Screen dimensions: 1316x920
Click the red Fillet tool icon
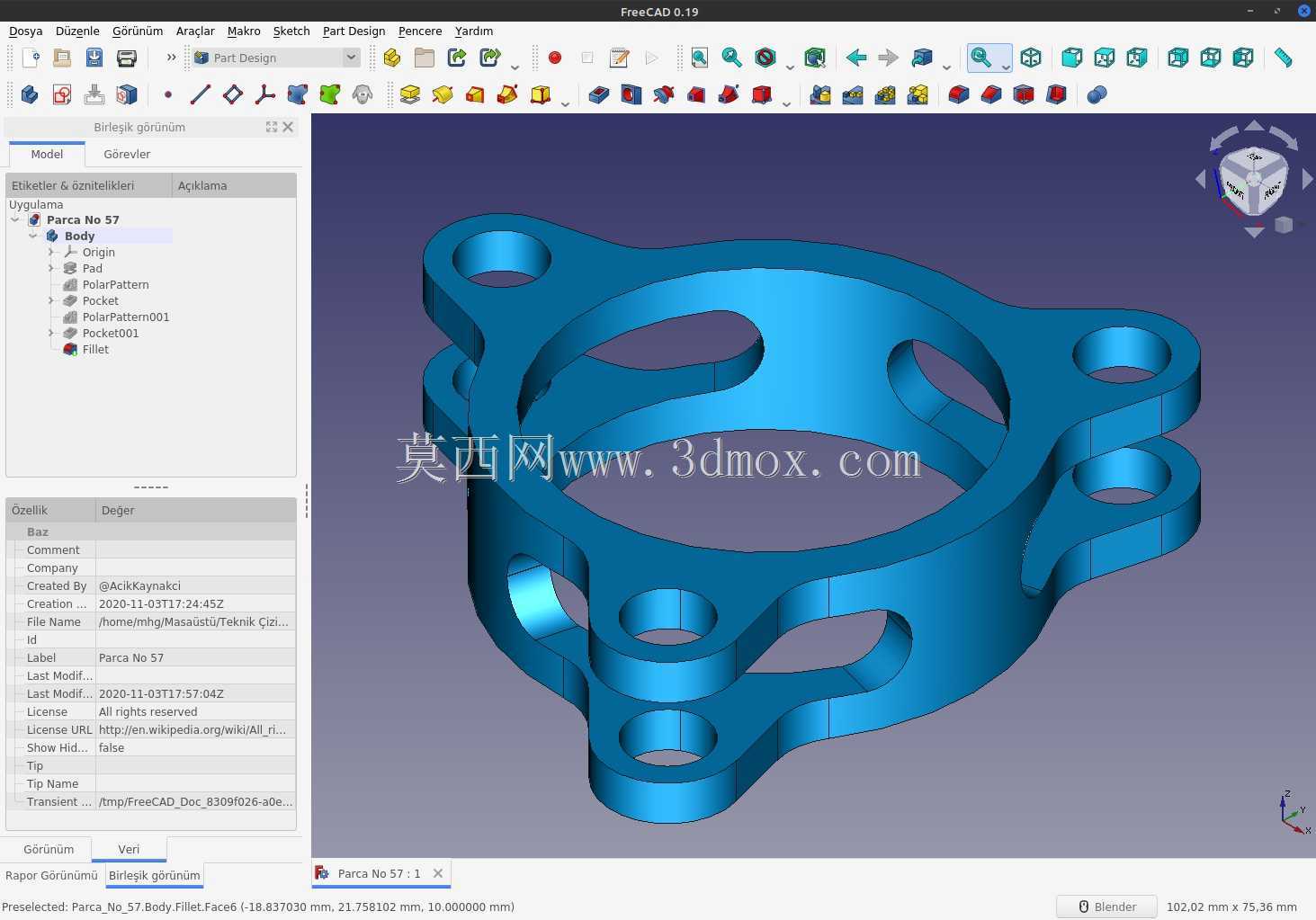click(x=959, y=94)
